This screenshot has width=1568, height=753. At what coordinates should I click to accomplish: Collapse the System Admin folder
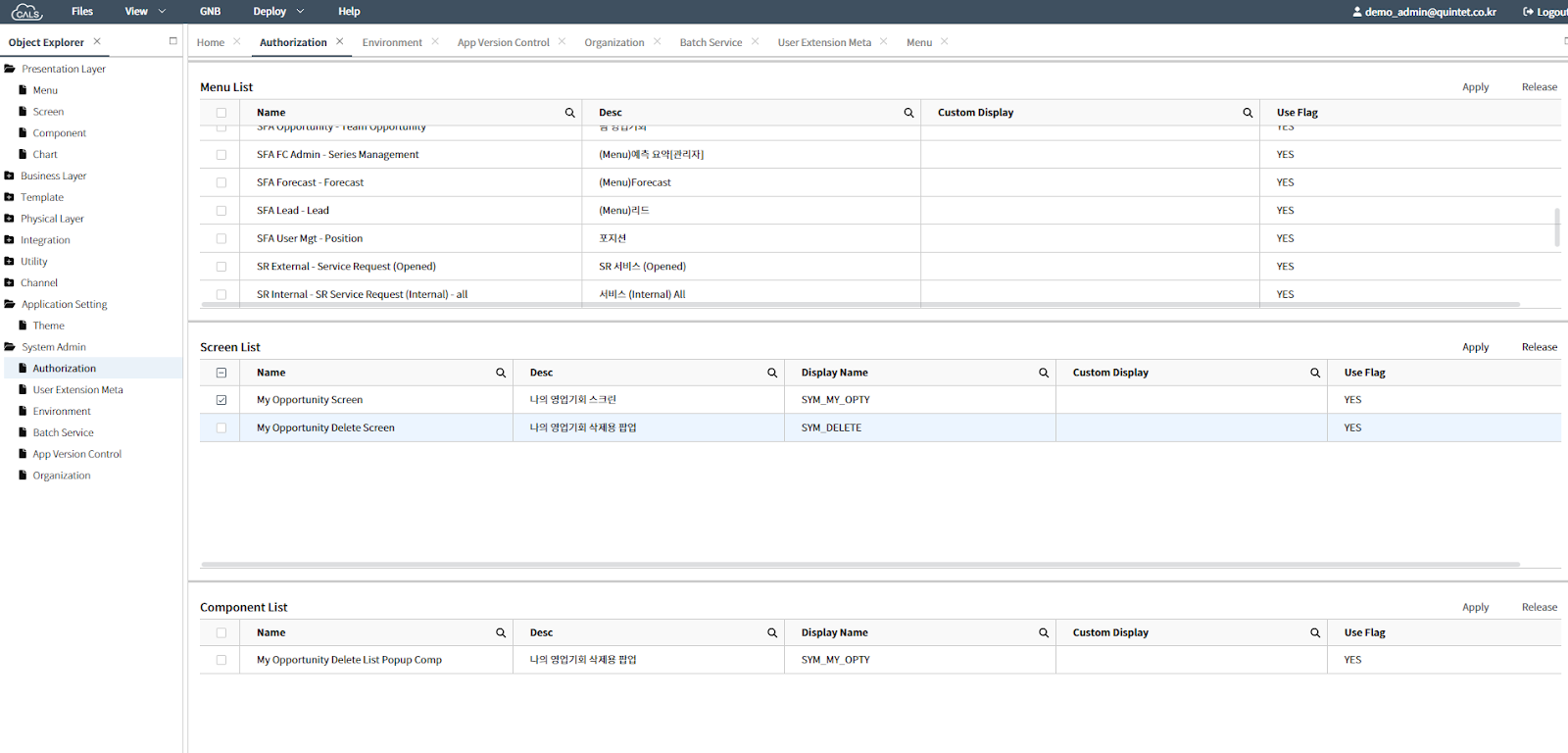[x=10, y=347]
